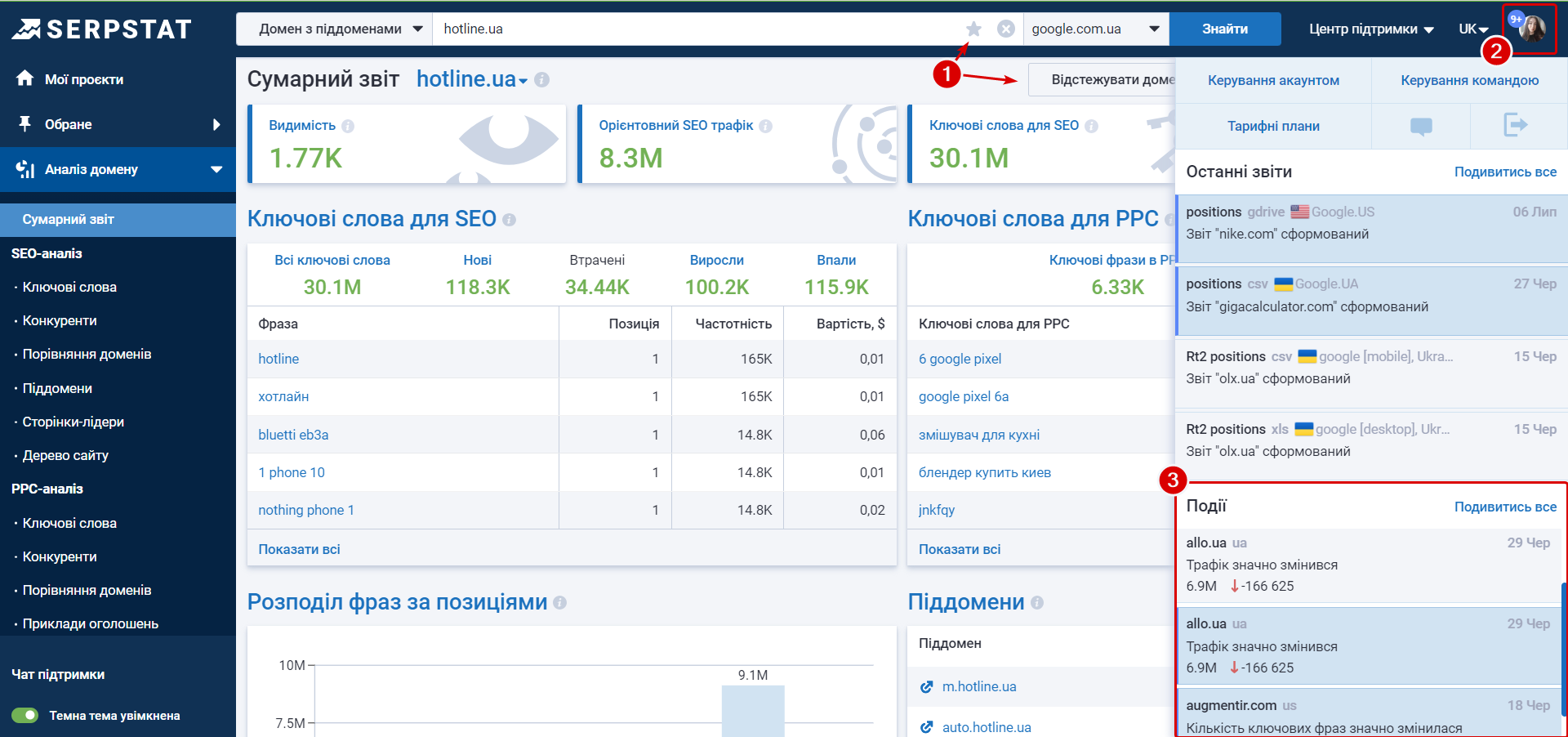1568x737 pixels.
Task: Open Тарифні плани
Action: coord(1273,126)
